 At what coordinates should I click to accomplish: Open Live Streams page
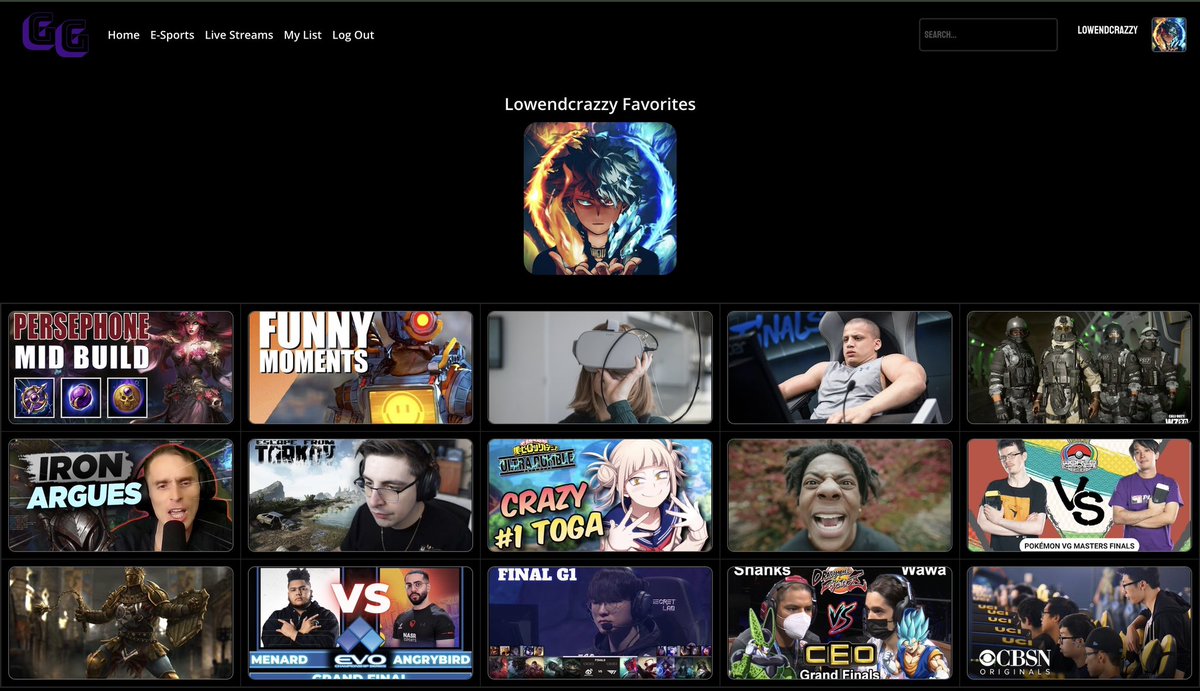click(x=239, y=35)
